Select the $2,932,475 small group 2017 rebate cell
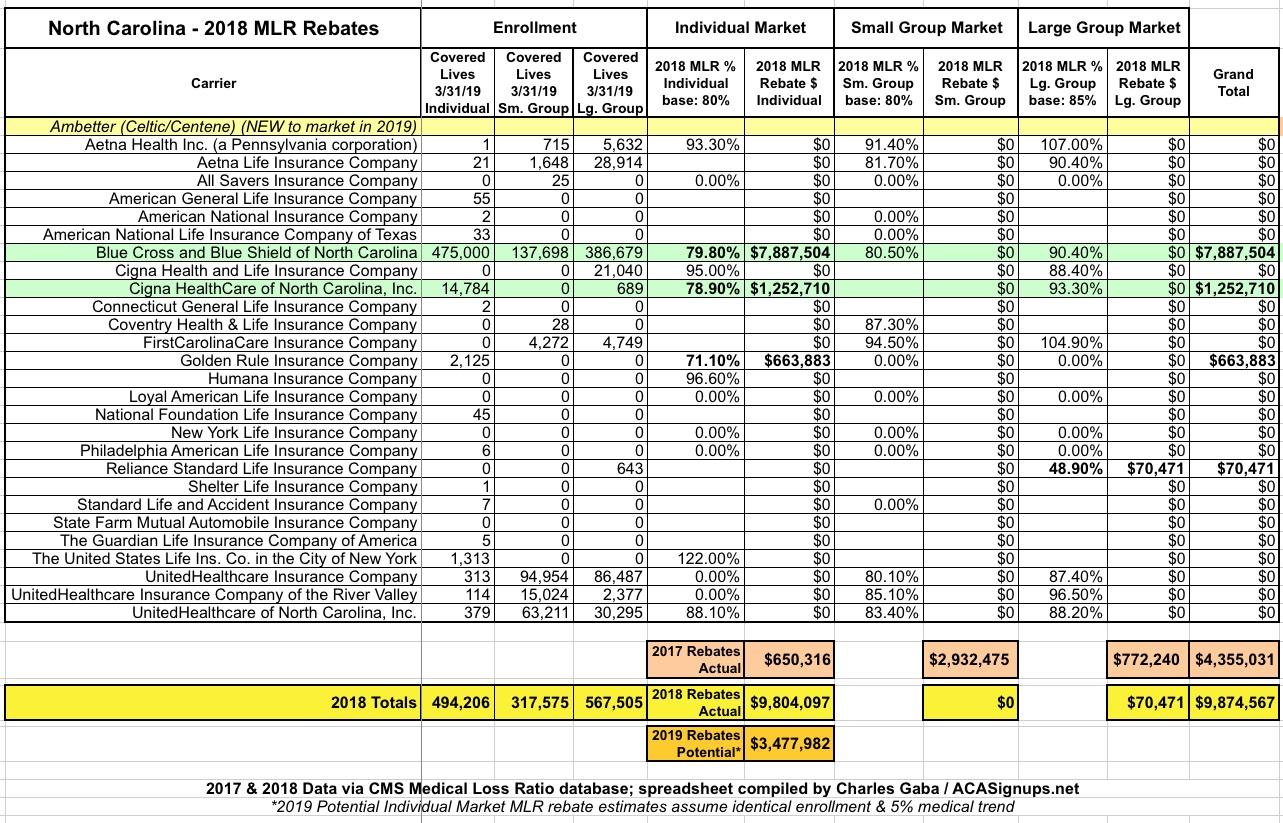 (970, 659)
